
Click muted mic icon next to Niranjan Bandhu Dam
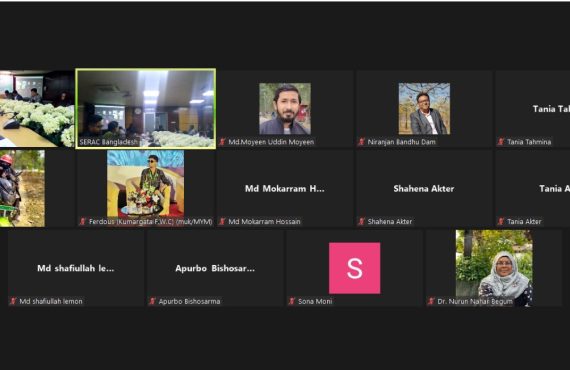point(361,142)
